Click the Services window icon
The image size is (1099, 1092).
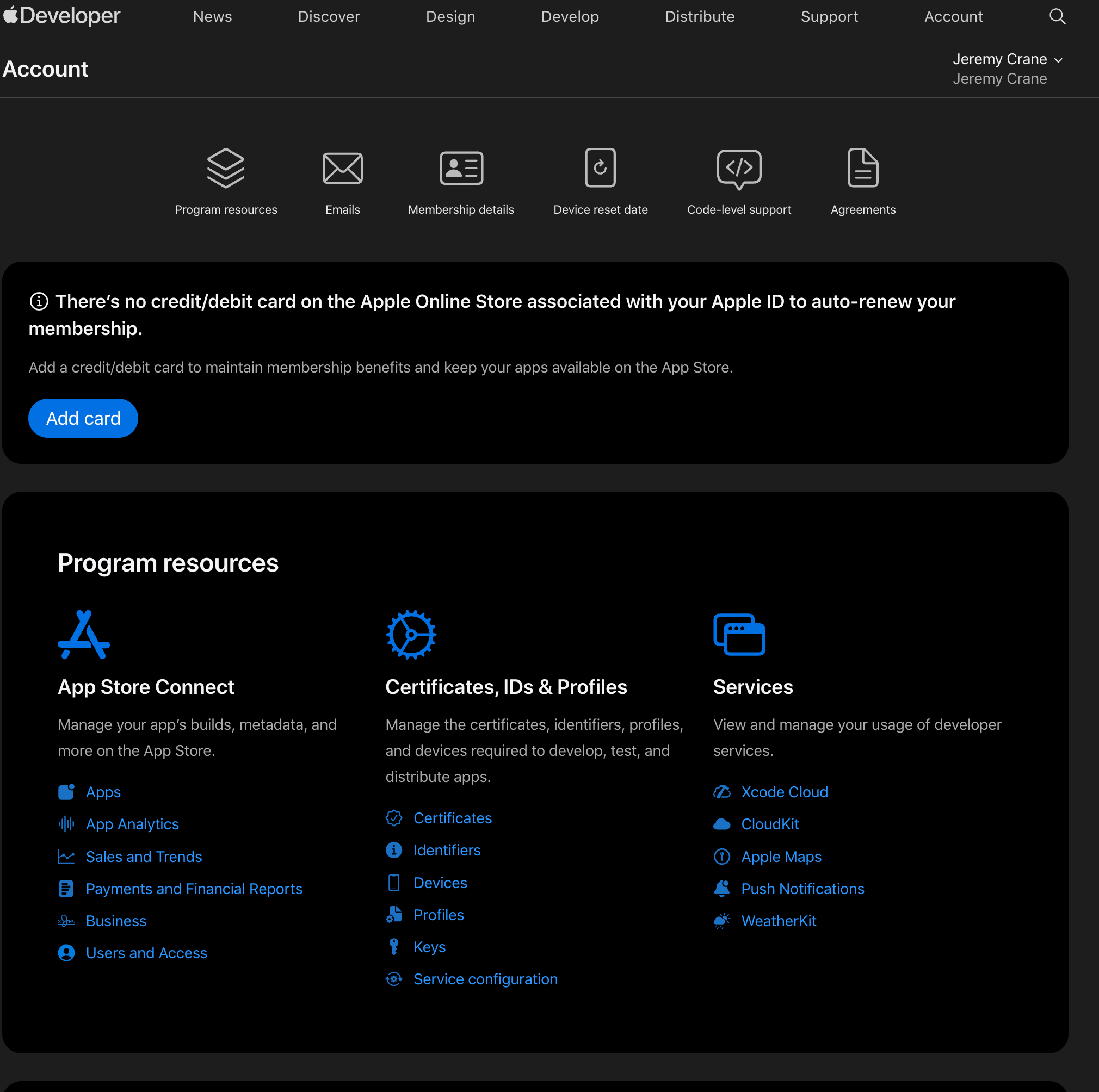point(739,635)
